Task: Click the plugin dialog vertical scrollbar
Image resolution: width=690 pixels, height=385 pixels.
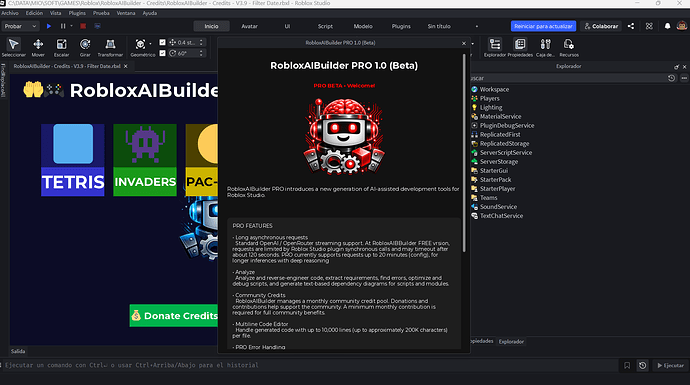Action: coord(464,153)
